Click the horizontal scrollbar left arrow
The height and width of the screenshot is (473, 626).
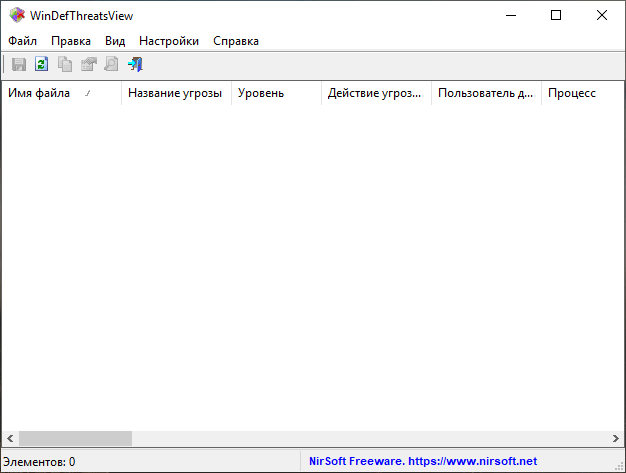(10, 439)
